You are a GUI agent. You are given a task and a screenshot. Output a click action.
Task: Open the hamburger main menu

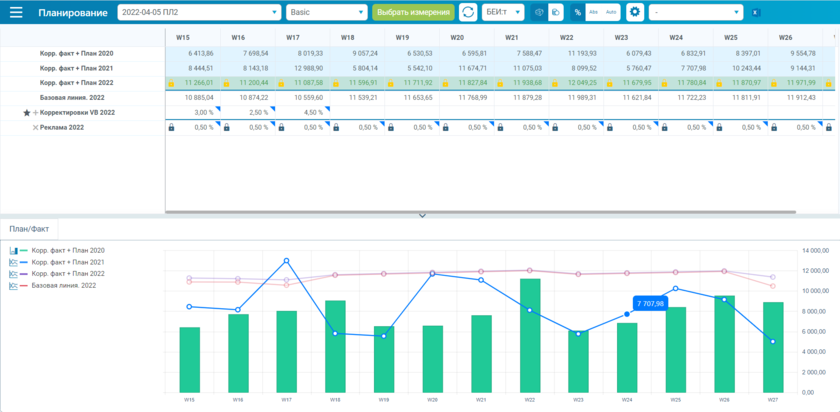pos(15,13)
